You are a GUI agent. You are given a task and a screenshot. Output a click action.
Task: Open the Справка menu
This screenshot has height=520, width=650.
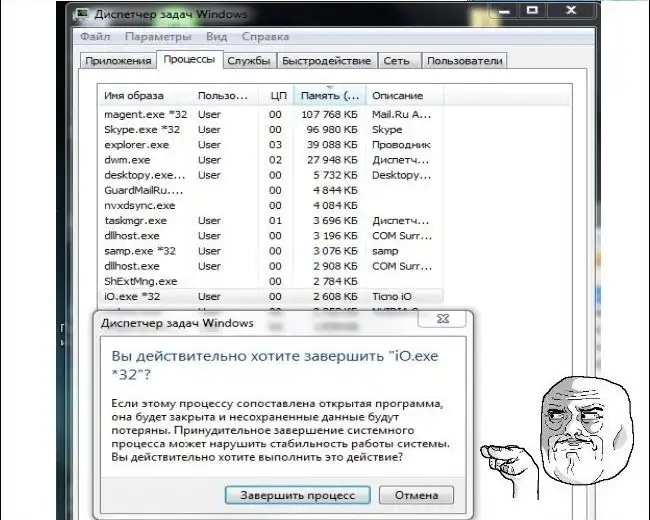coord(265,37)
